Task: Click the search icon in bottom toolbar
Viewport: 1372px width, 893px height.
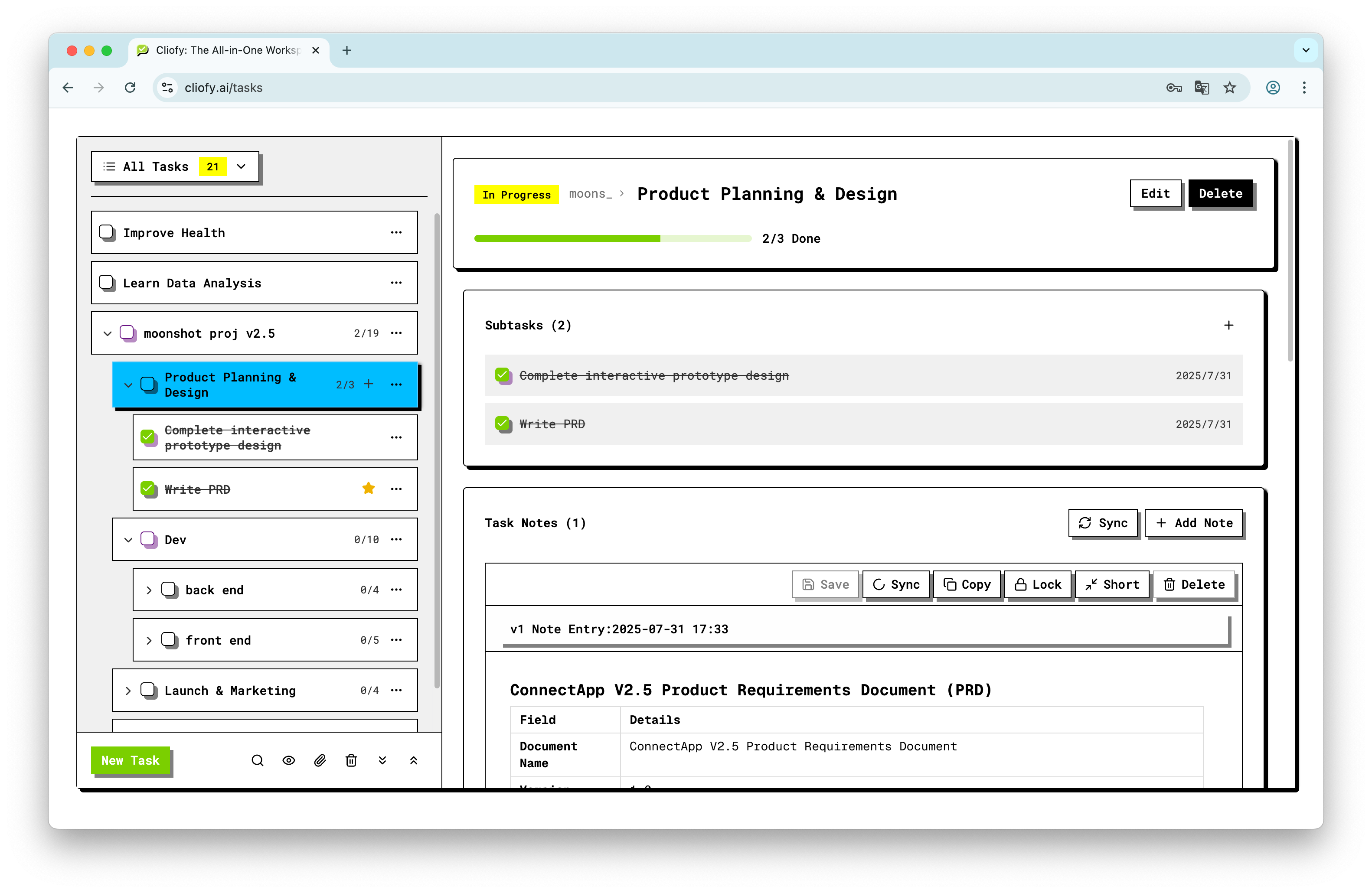Action: (x=257, y=760)
